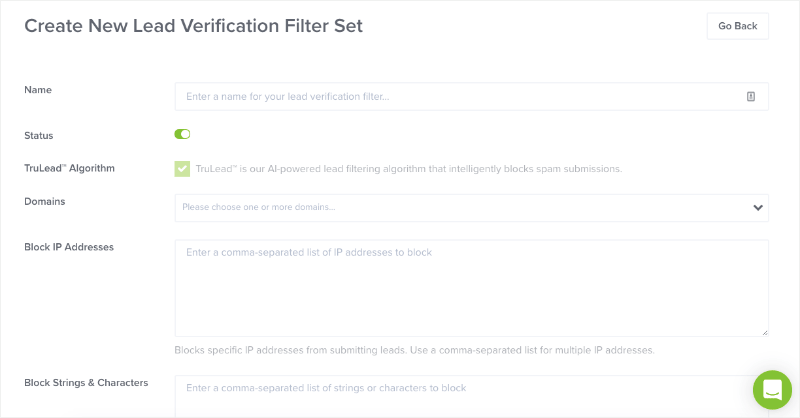Click the 'Status' label text
Image resolution: width=800 pixels, height=418 pixels.
click(x=39, y=135)
